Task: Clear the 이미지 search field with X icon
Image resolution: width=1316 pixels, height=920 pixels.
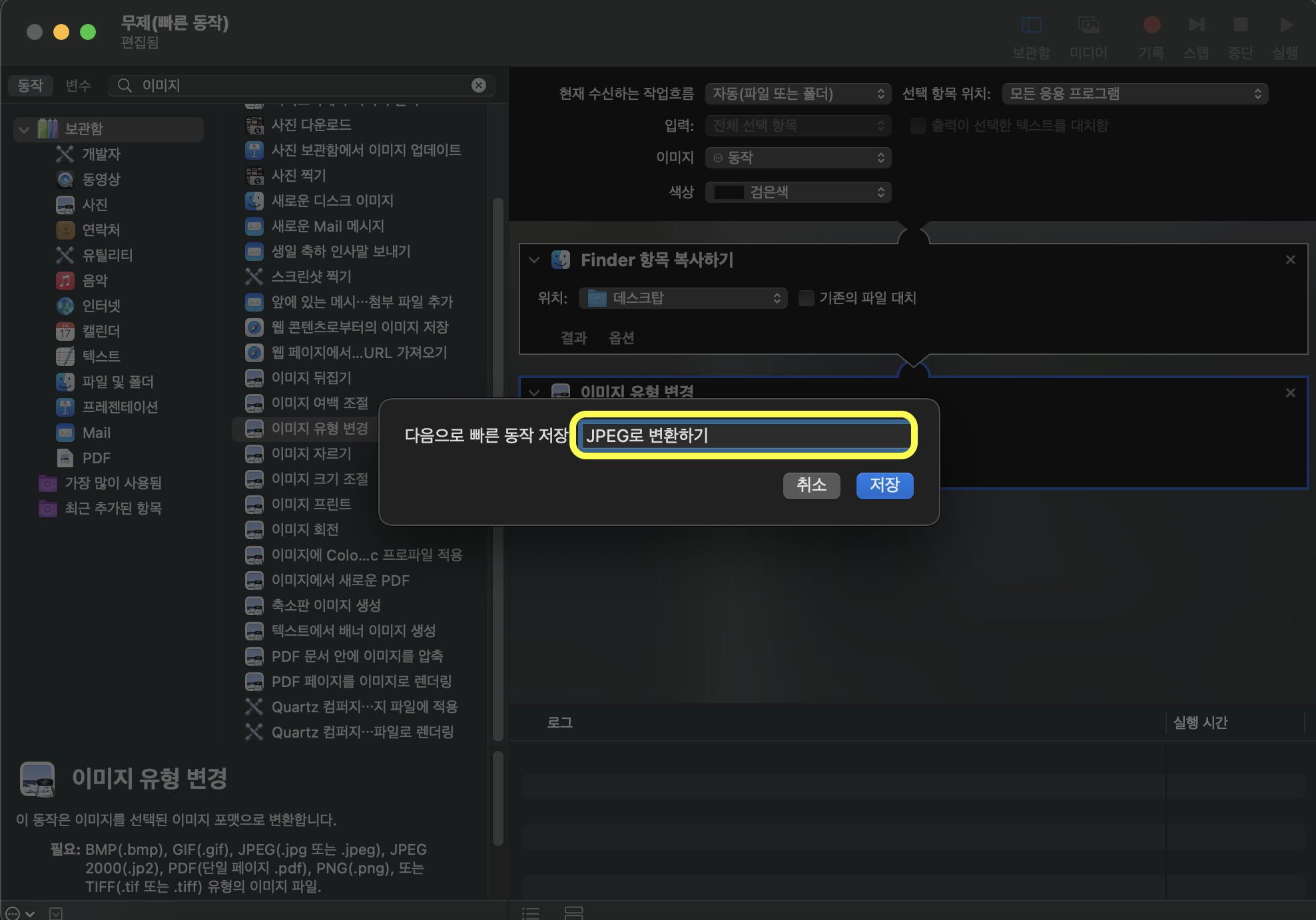Action: click(478, 85)
